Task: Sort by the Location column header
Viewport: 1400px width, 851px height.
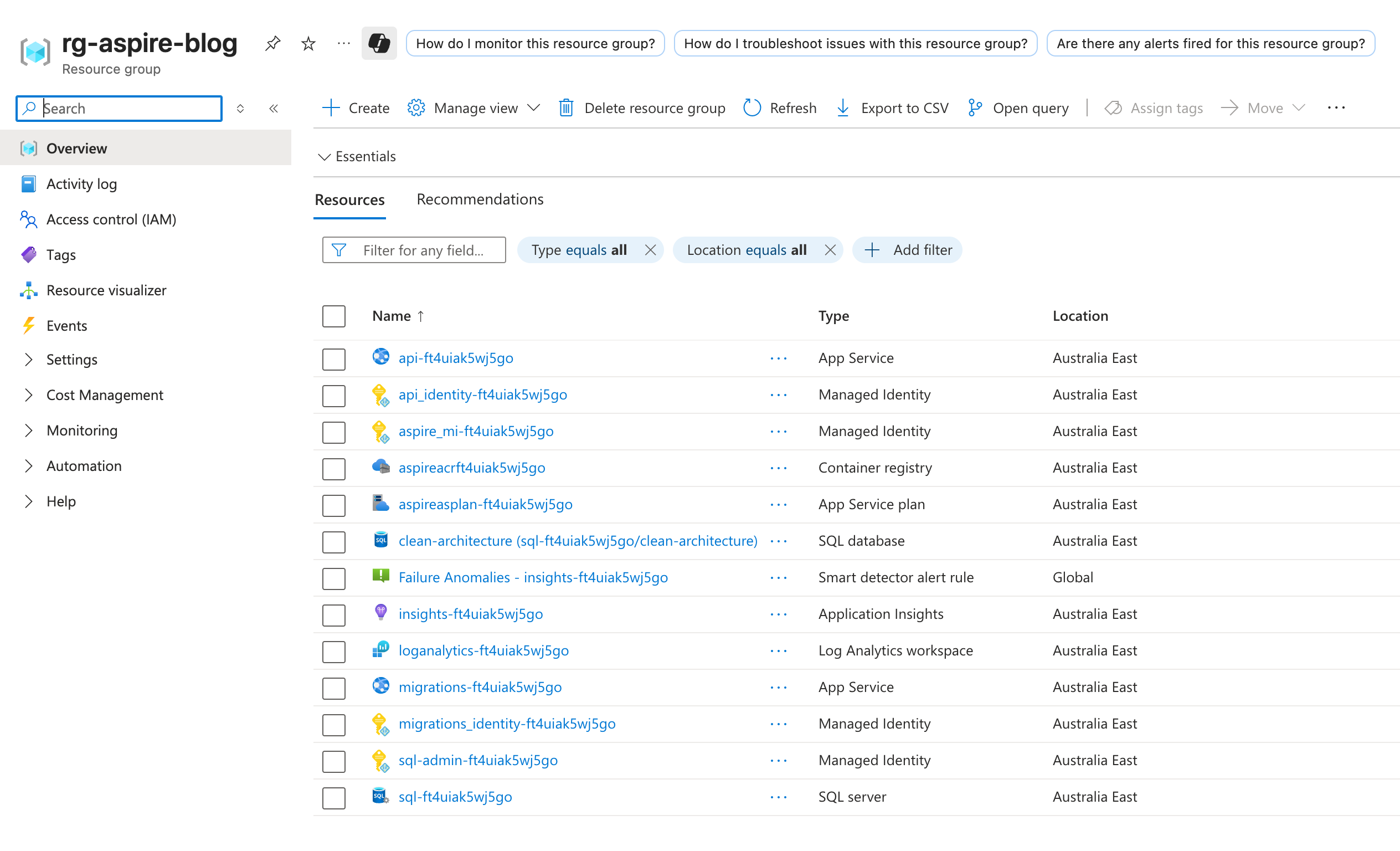Action: coord(1080,316)
